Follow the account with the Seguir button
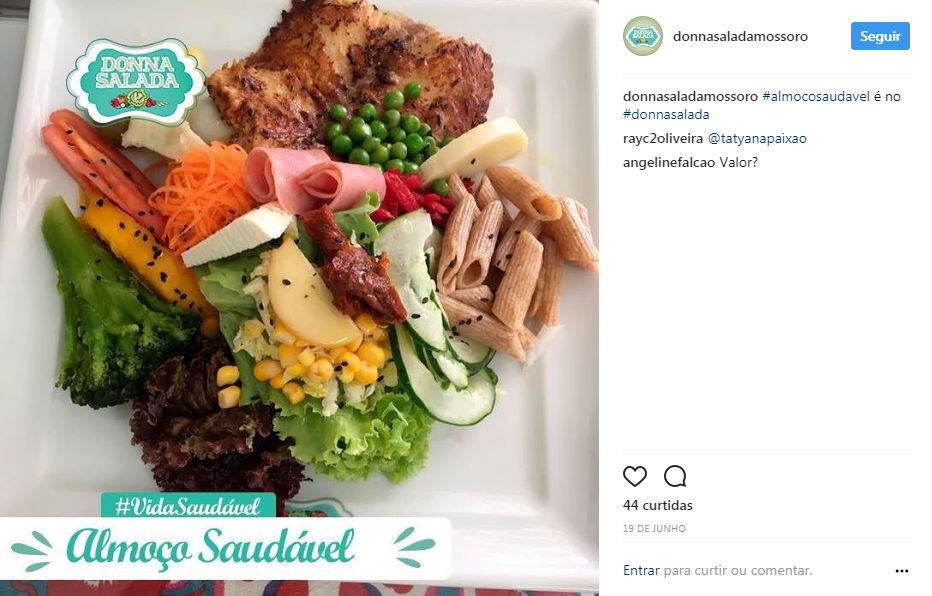This screenshot has height=596, width=932. [x=880, y=36]
